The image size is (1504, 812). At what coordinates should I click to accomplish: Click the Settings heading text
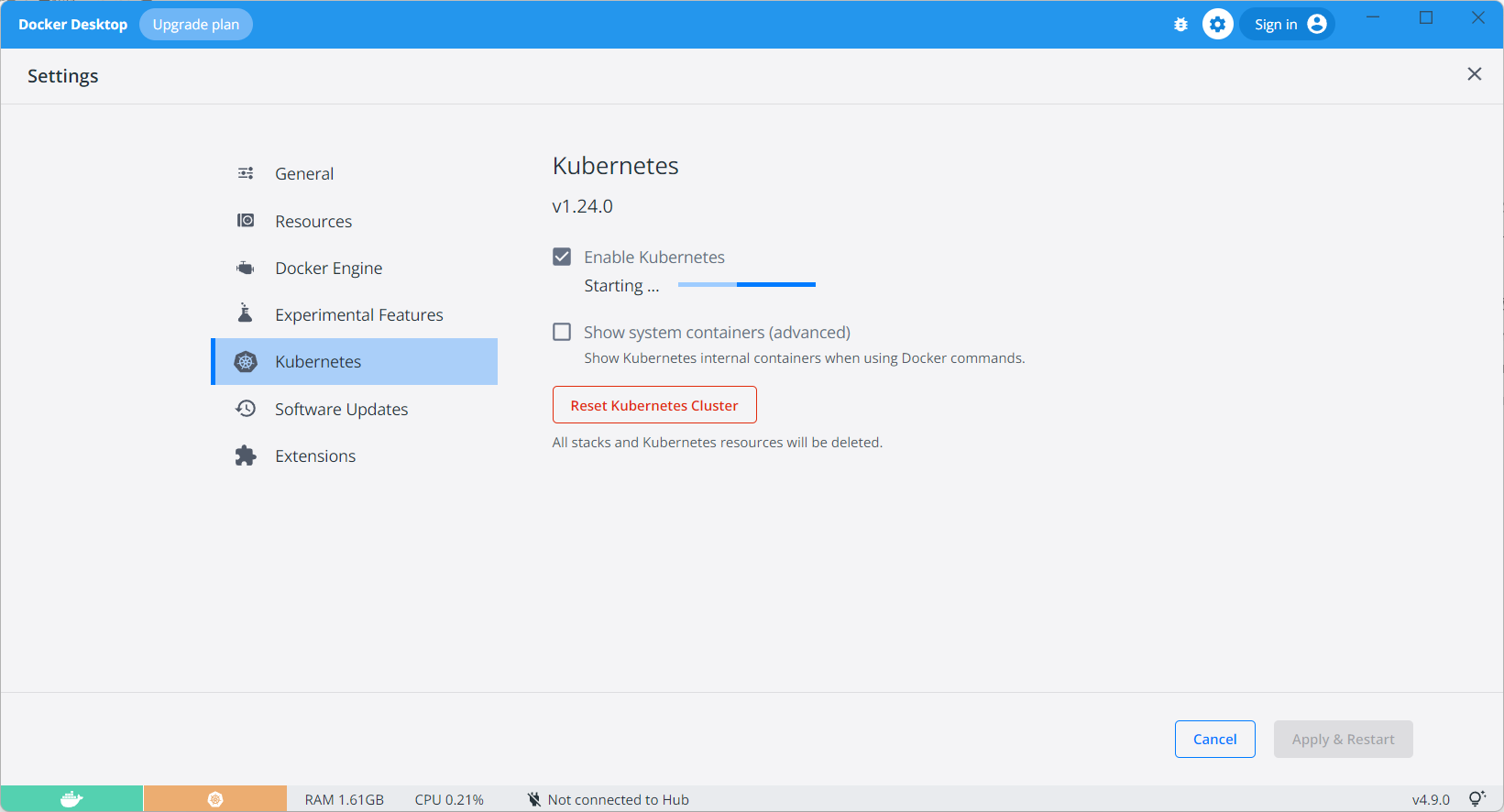(x=63, y=76)
